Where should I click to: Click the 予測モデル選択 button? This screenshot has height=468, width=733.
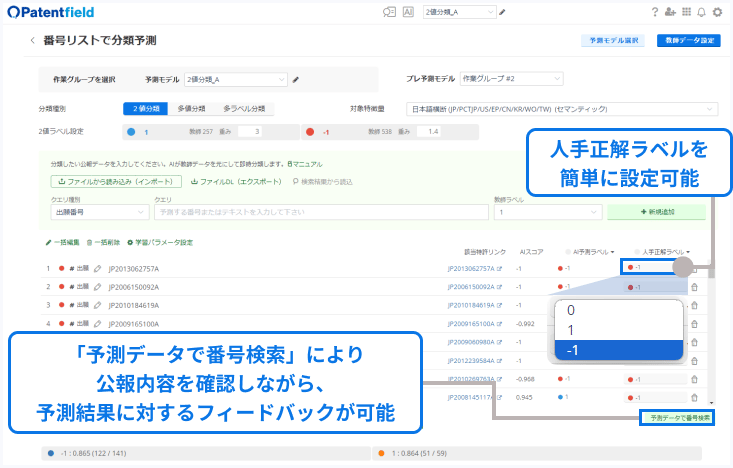[613, 41]
